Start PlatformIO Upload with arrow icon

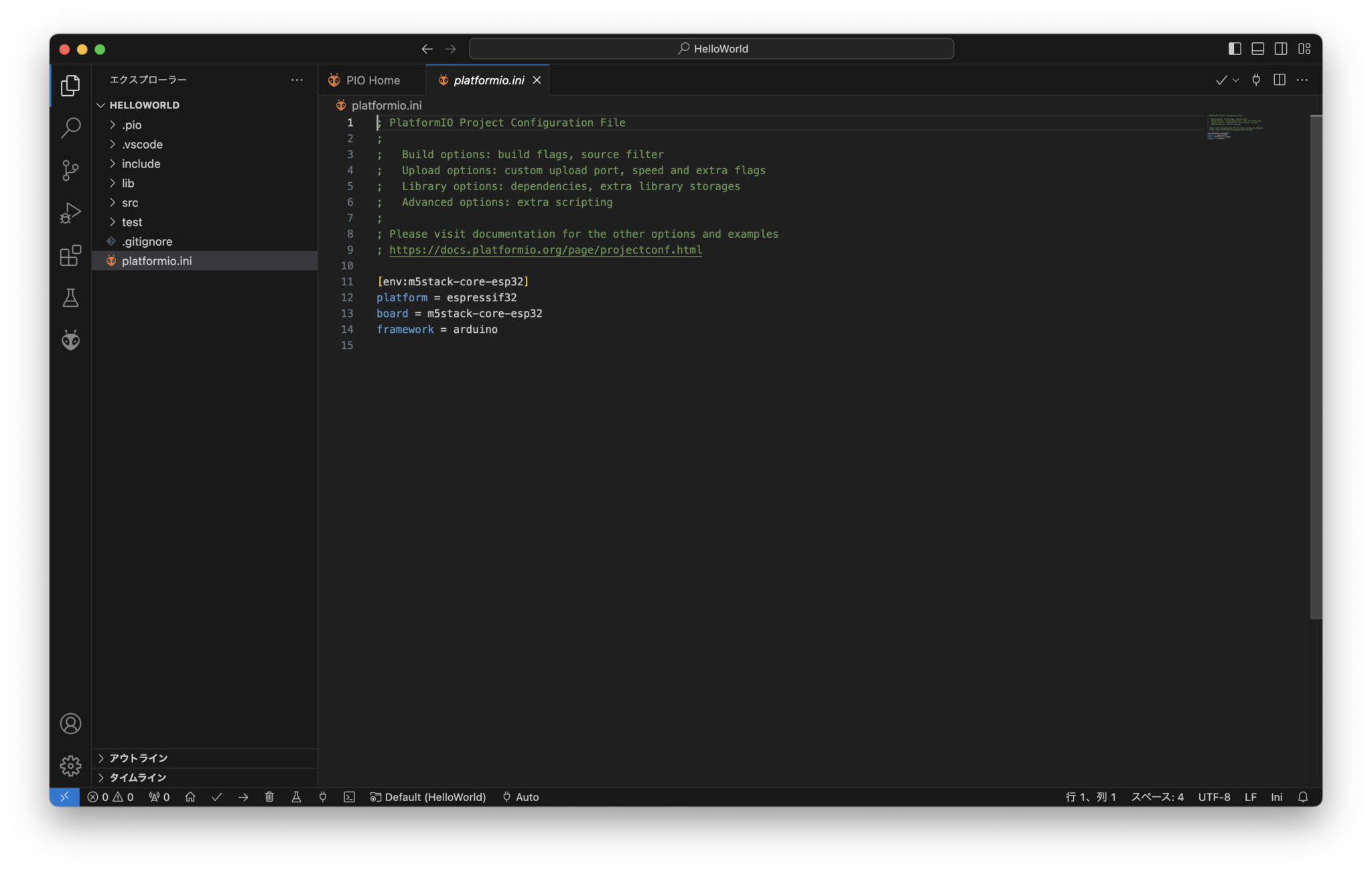(x=243, y=797)
